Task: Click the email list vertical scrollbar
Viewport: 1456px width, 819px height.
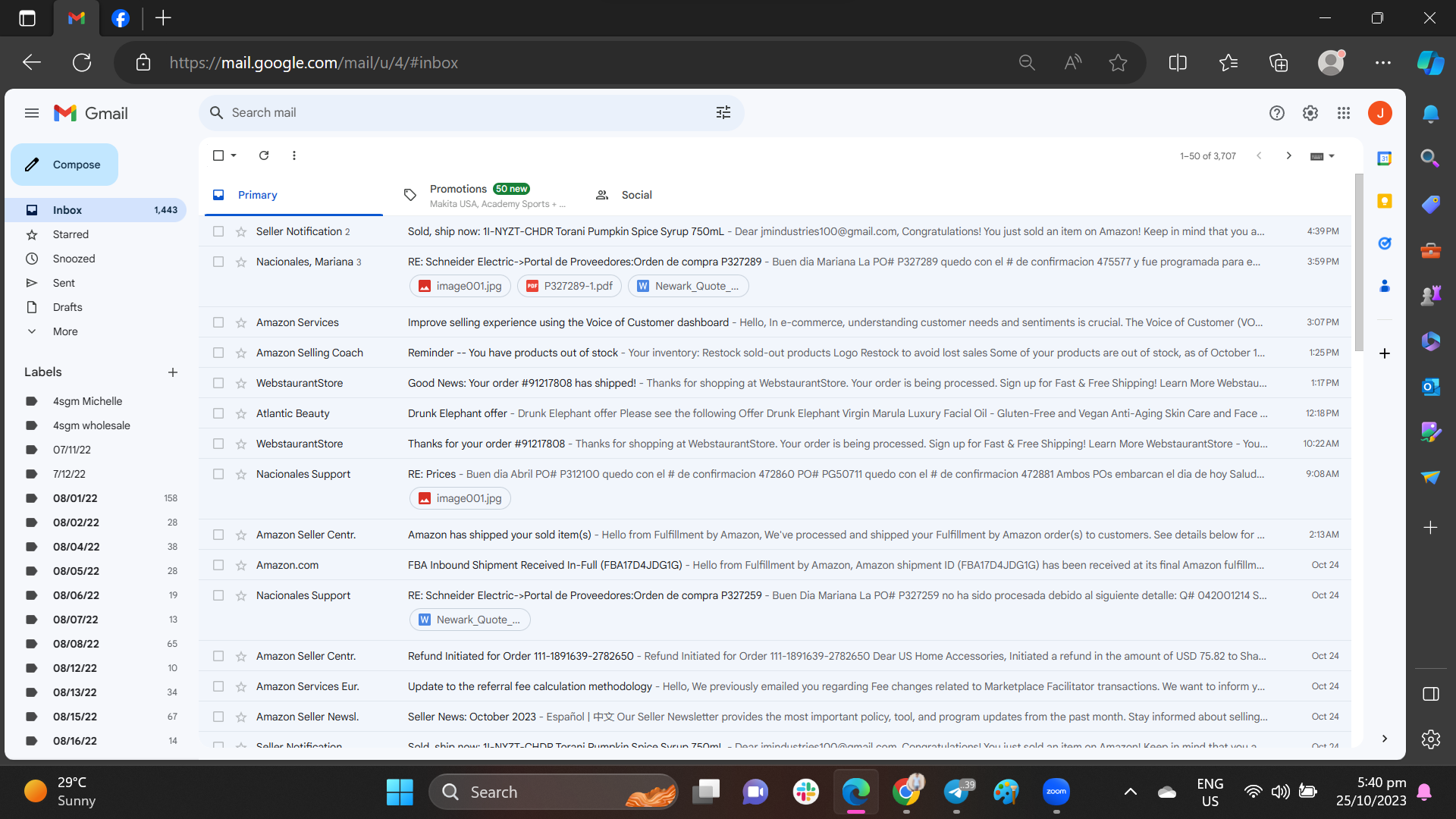Action: point(1358,262)
